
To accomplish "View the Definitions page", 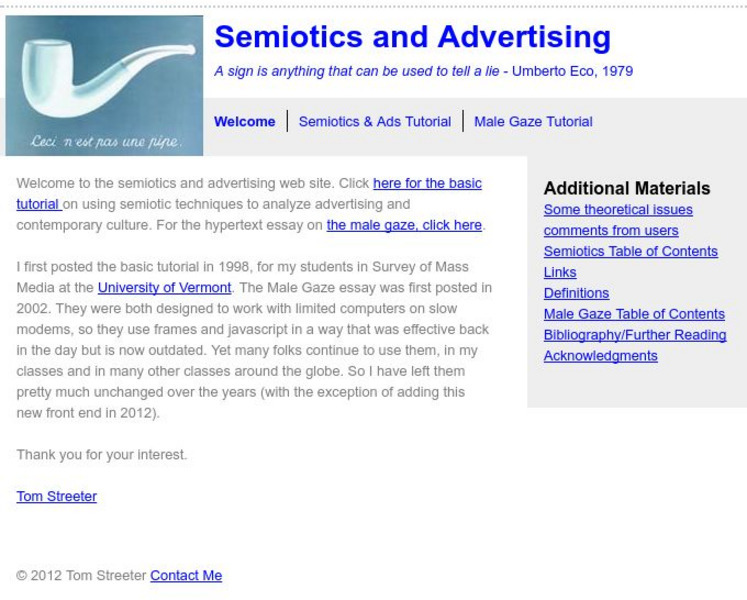I will coord(576,294).
